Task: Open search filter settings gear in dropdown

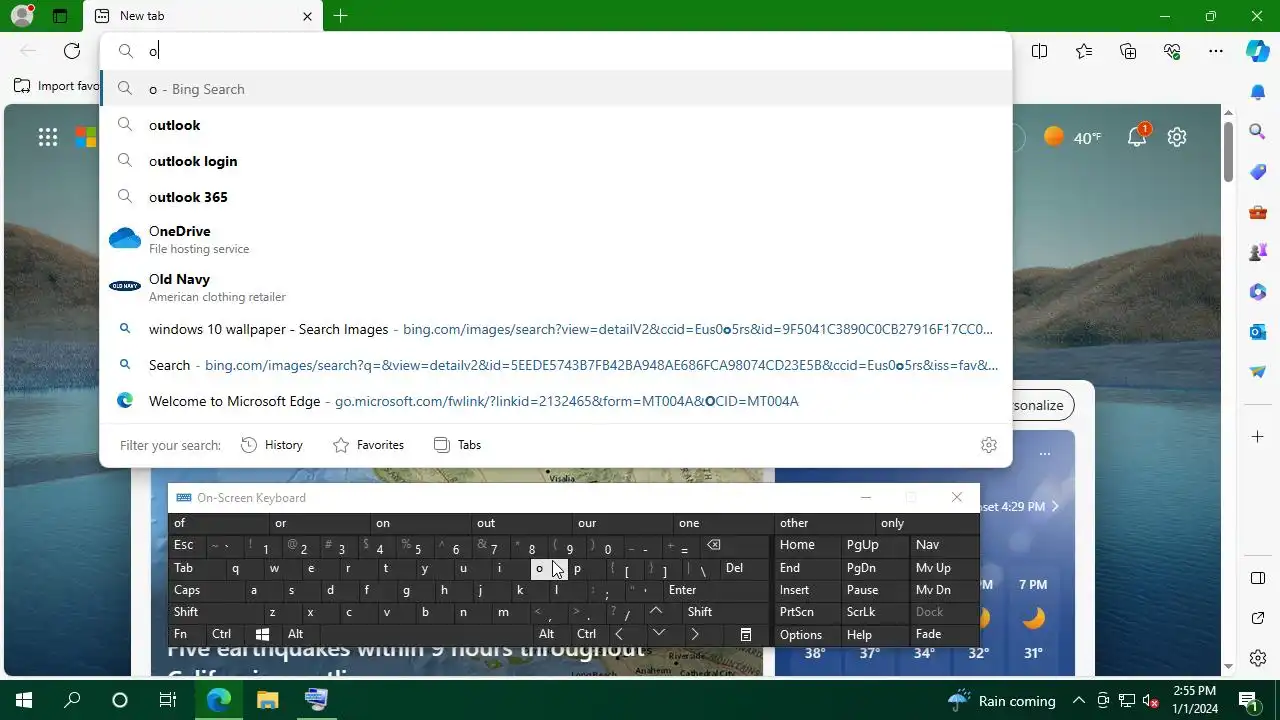Action: [989, 445]
